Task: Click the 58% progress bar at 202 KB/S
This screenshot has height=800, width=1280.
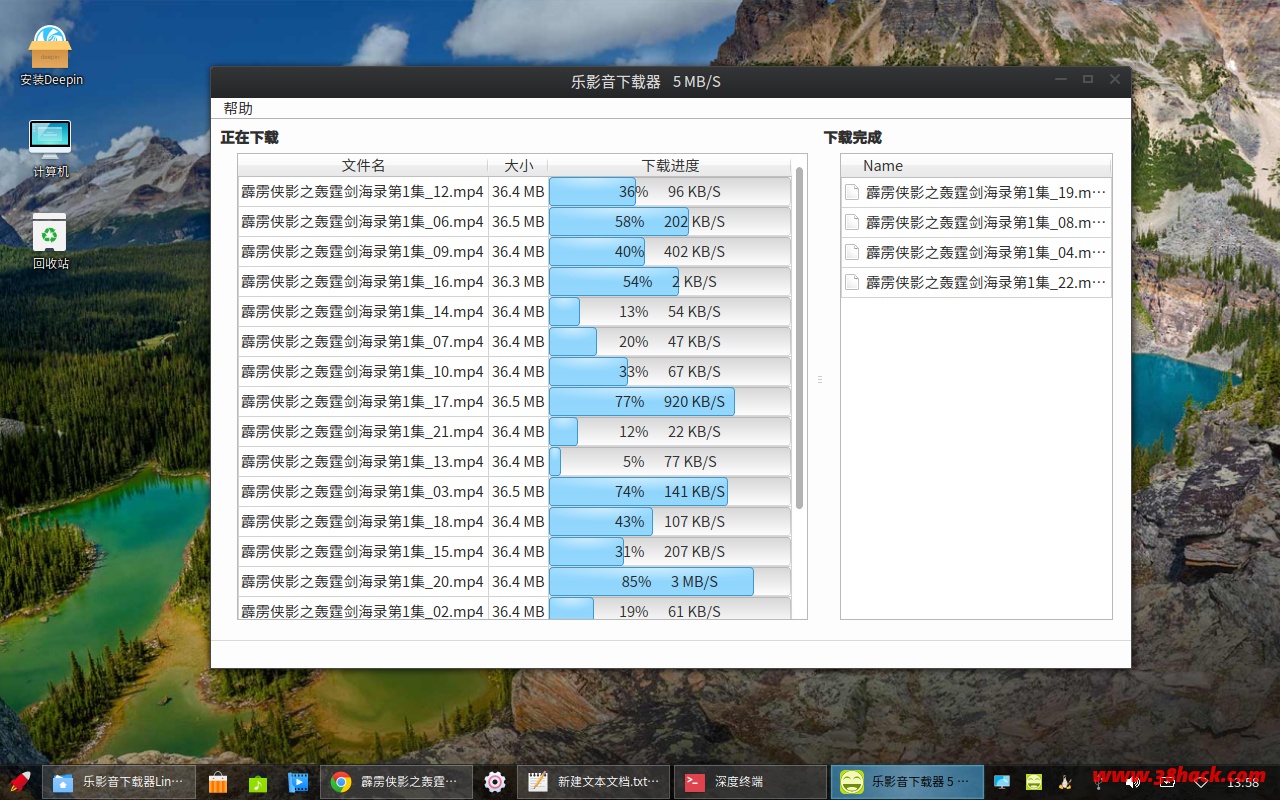Action: [x=669, y=221]
